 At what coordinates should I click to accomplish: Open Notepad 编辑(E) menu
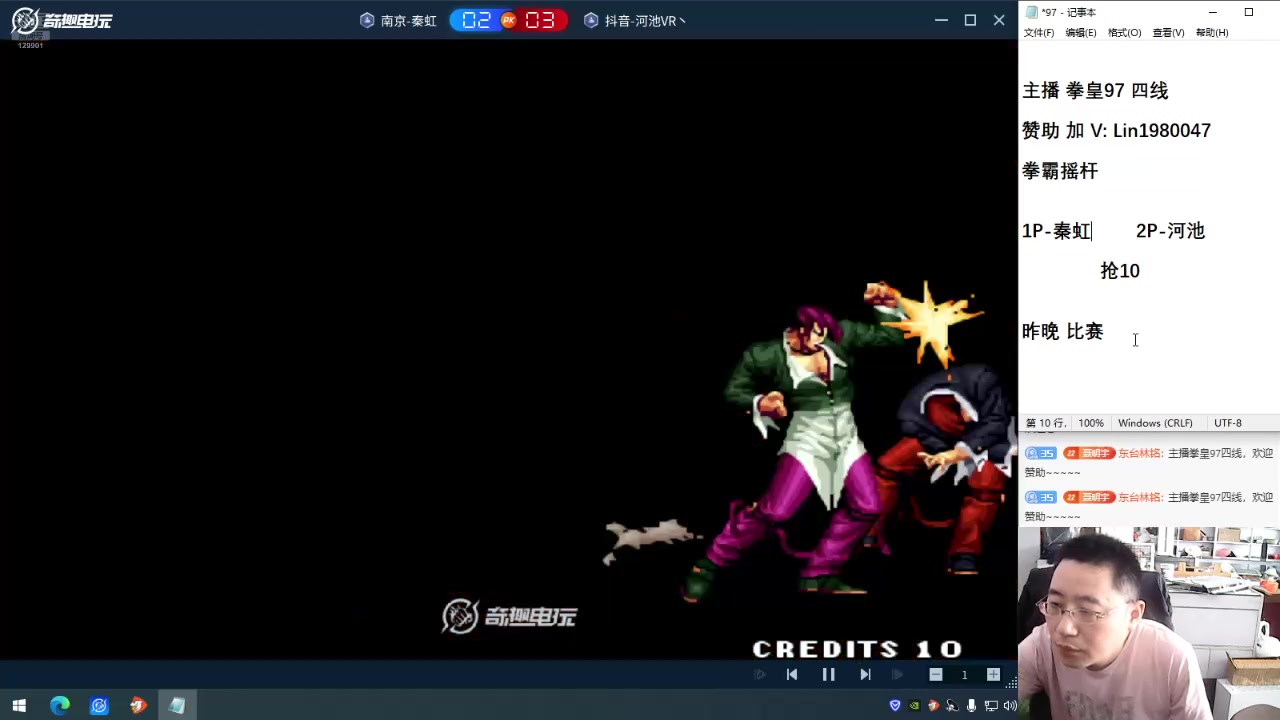1081,33
